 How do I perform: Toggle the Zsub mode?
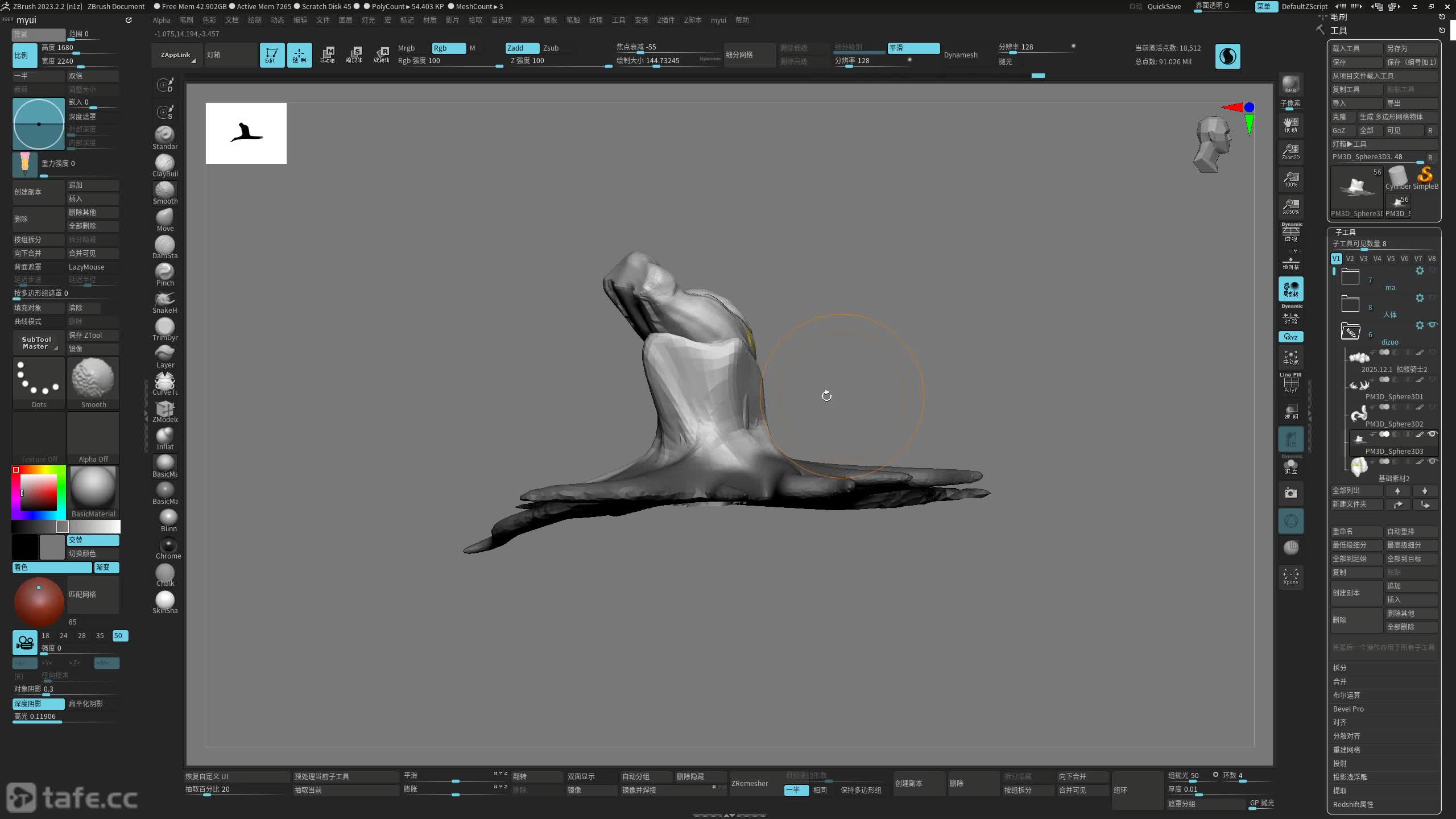click(x=551, y=48)
